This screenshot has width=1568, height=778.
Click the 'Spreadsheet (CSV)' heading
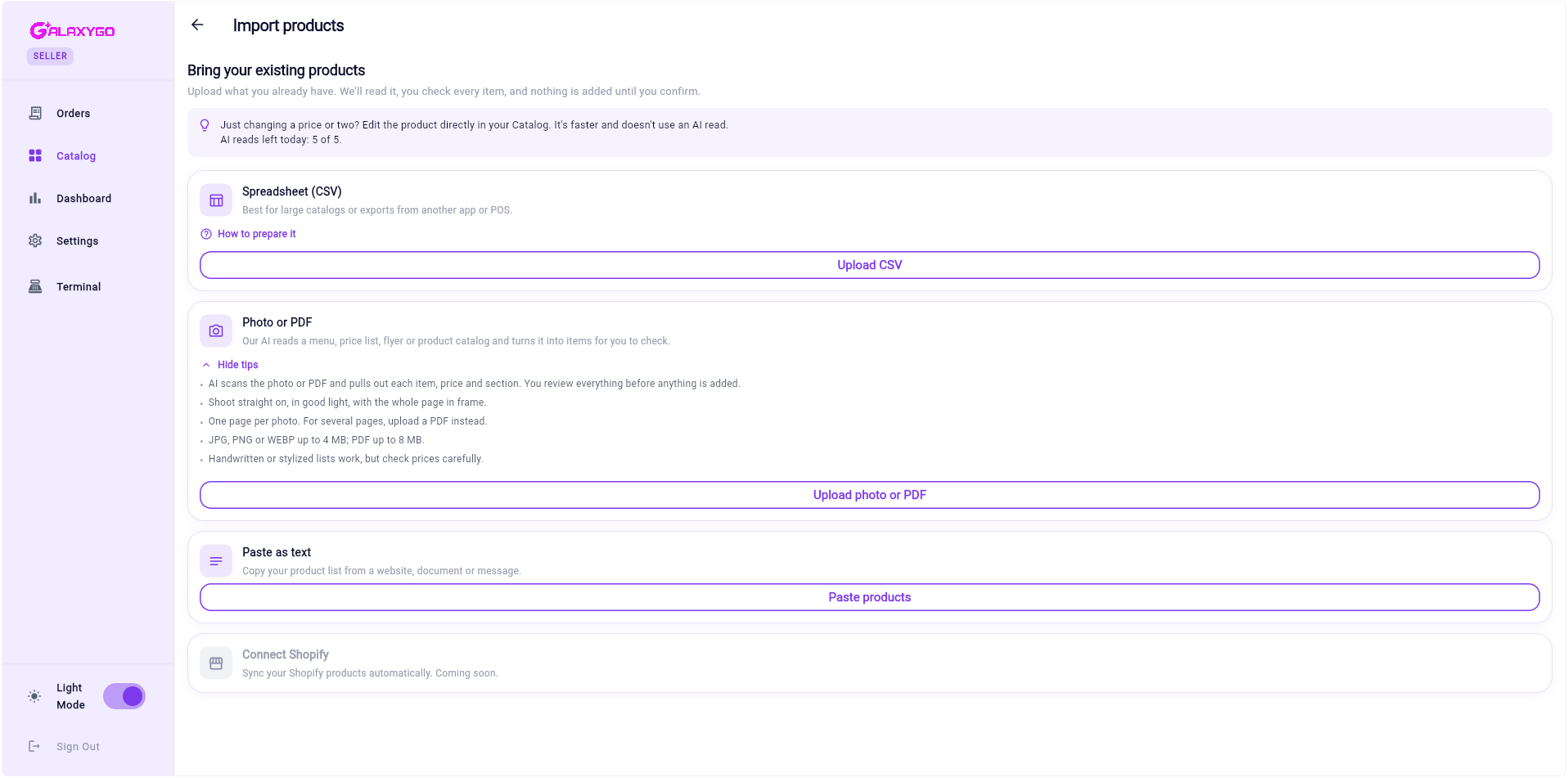291,191
